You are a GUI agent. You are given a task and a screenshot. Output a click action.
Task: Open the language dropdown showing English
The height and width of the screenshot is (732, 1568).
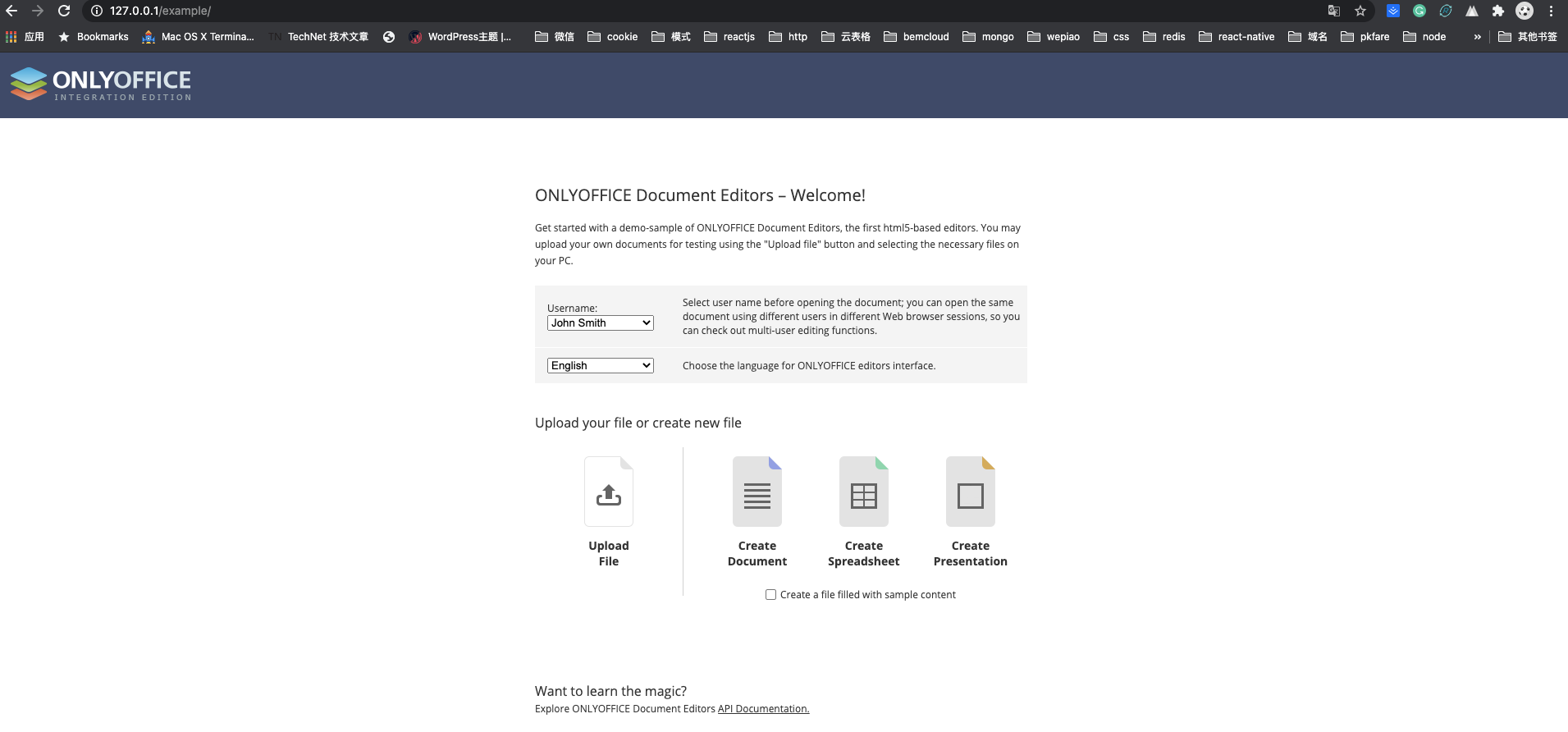pyautogui.click(x=601, y=366)
